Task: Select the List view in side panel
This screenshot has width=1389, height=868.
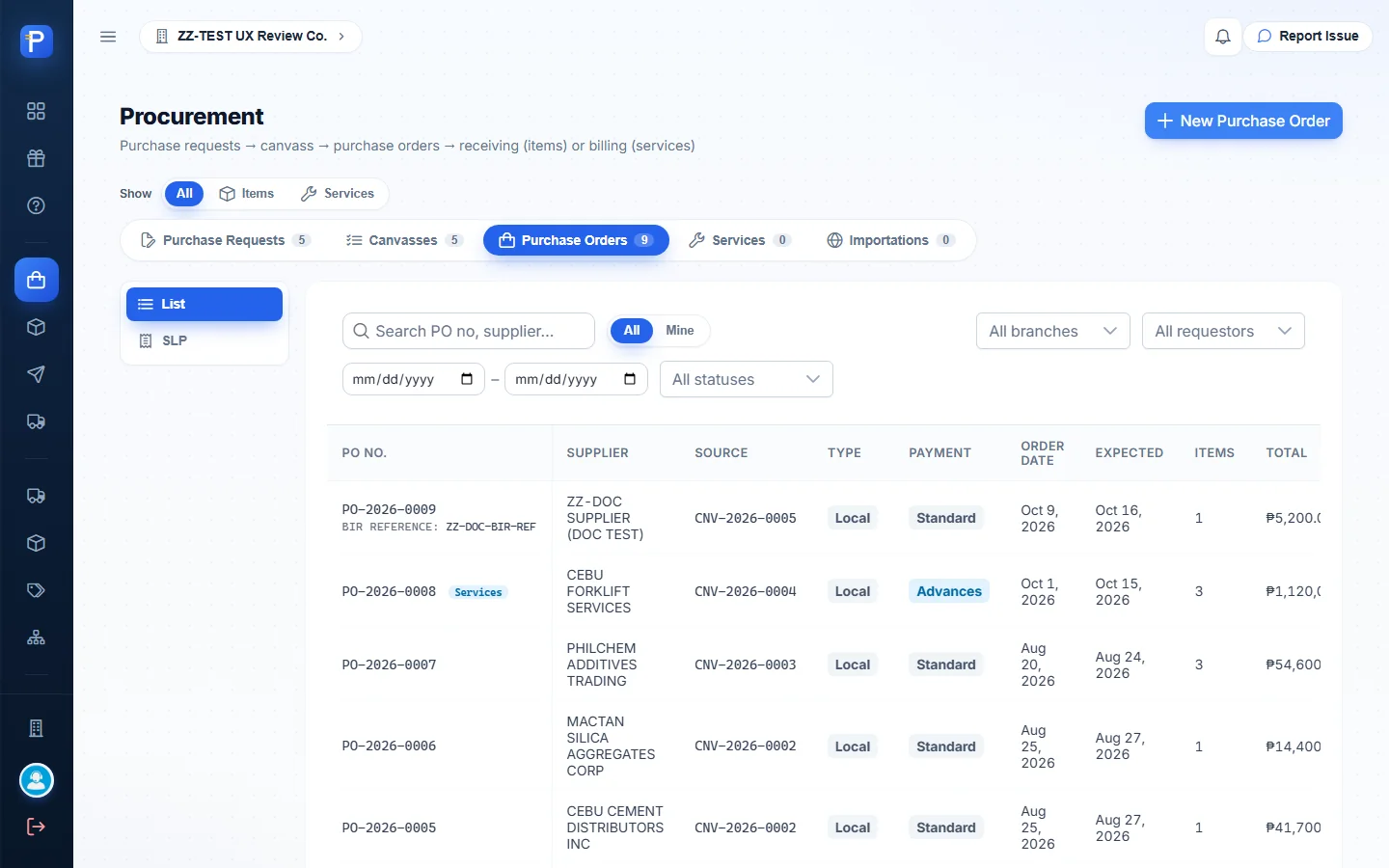Action: click(204, 304)
